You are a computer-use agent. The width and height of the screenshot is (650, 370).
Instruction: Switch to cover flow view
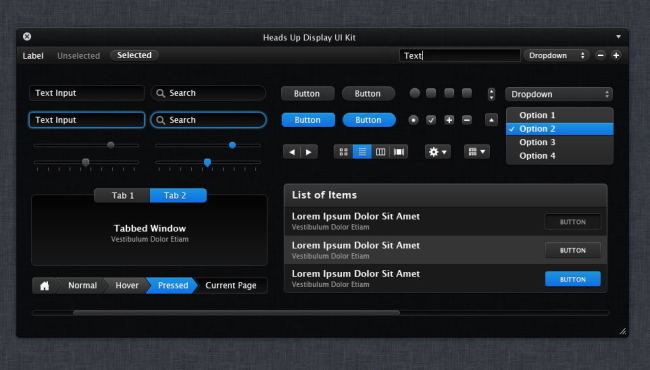point(399,152)
